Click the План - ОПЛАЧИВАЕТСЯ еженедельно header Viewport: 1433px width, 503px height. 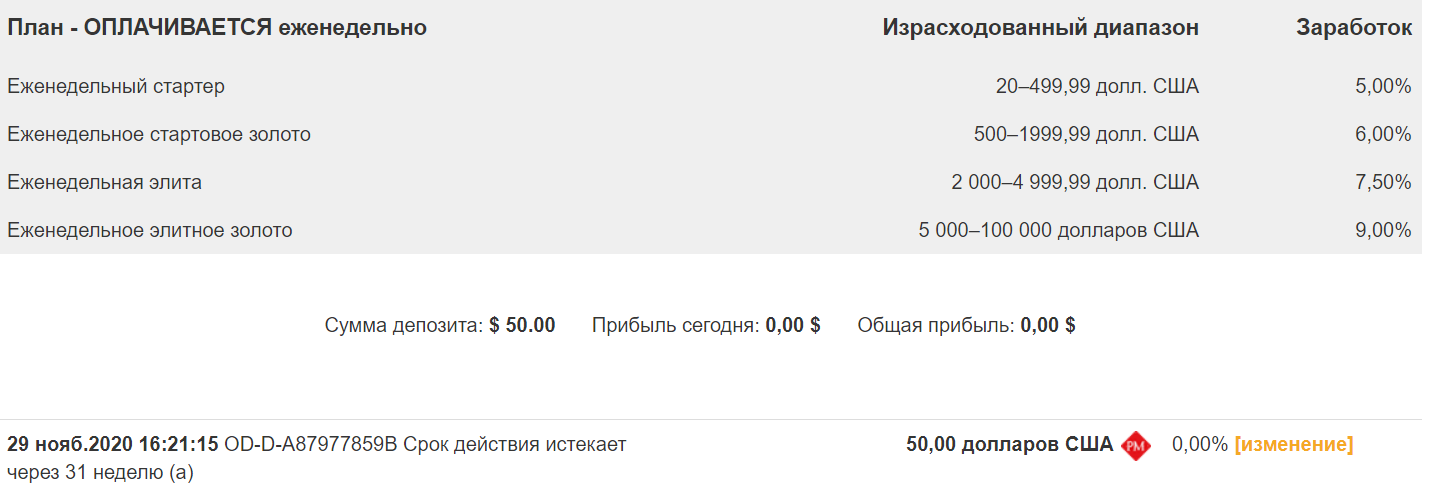217,28
